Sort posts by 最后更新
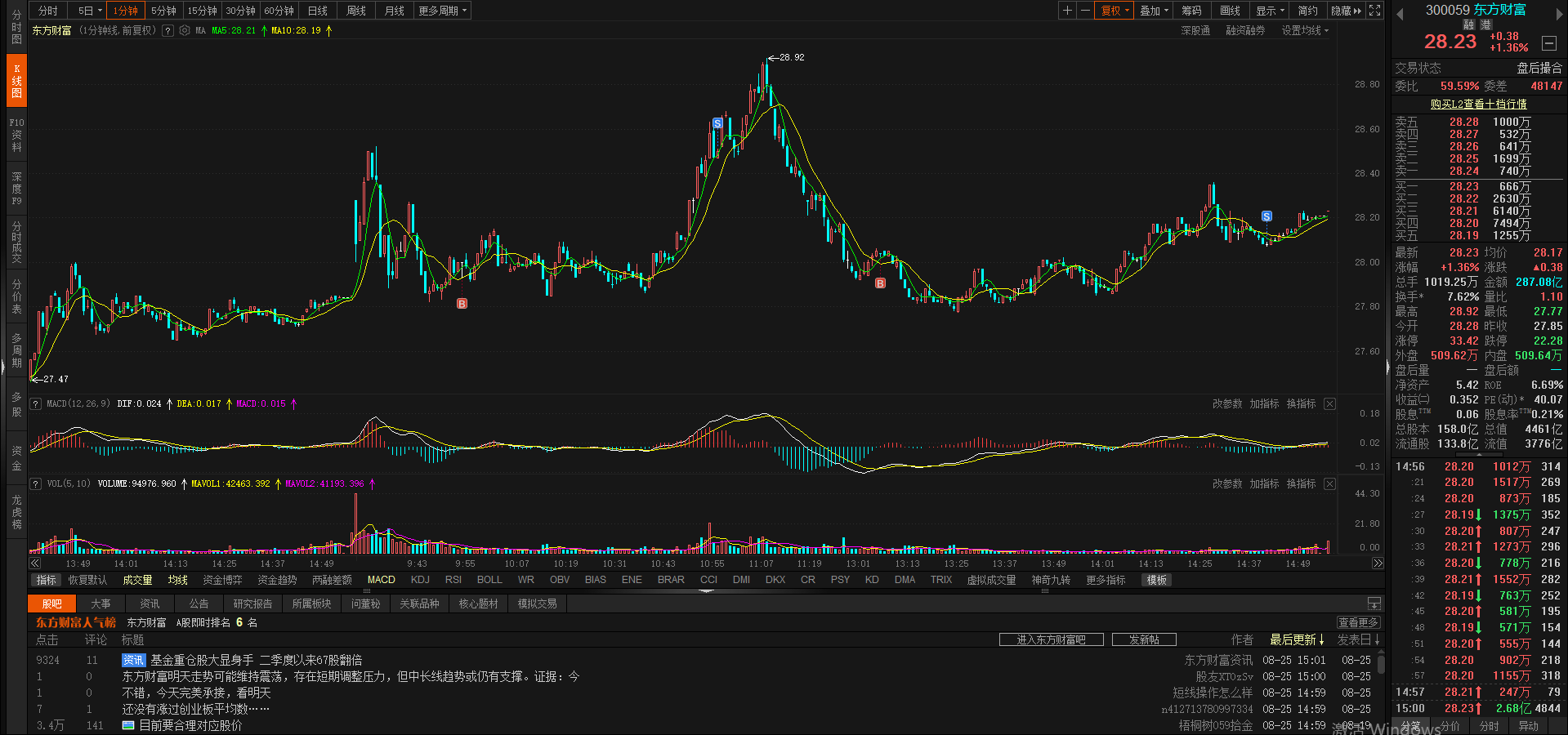 point(1297,639)
